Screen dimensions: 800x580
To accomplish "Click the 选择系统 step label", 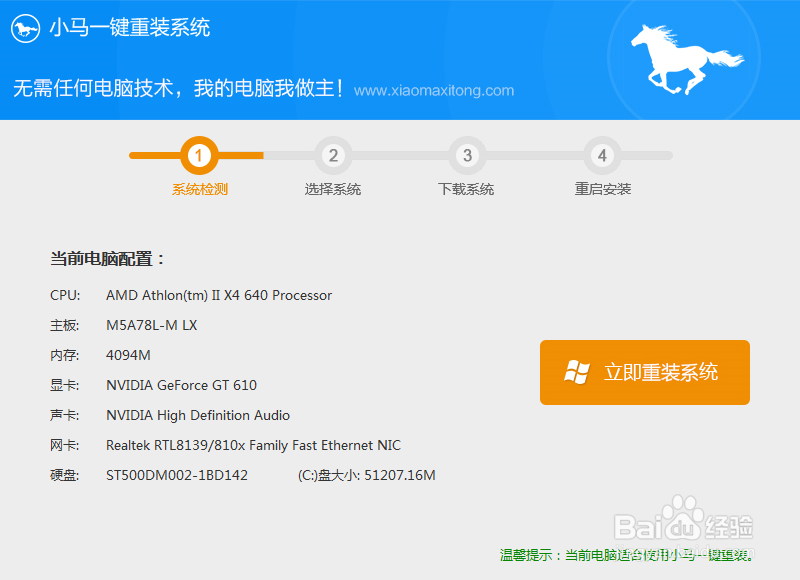I will pyautogui.click(x=333, y=189).
